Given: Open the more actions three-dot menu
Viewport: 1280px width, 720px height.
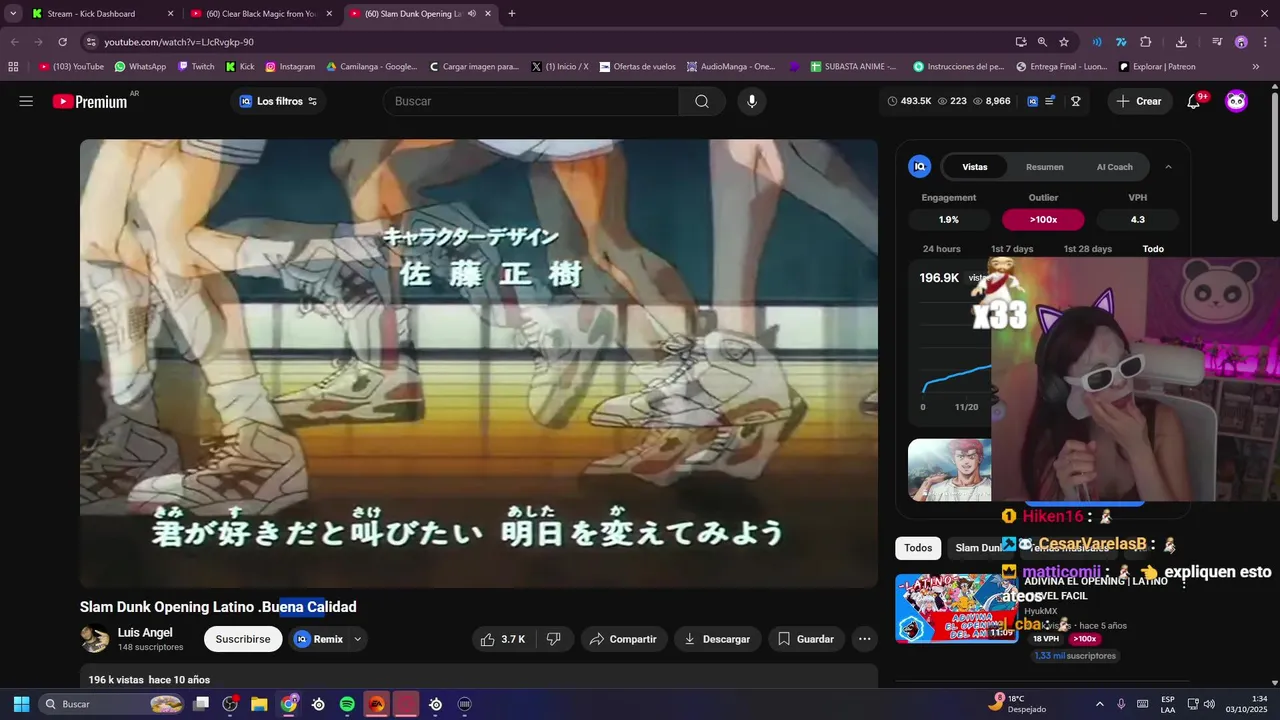Looking at the screenshot, I should (864, 639).
